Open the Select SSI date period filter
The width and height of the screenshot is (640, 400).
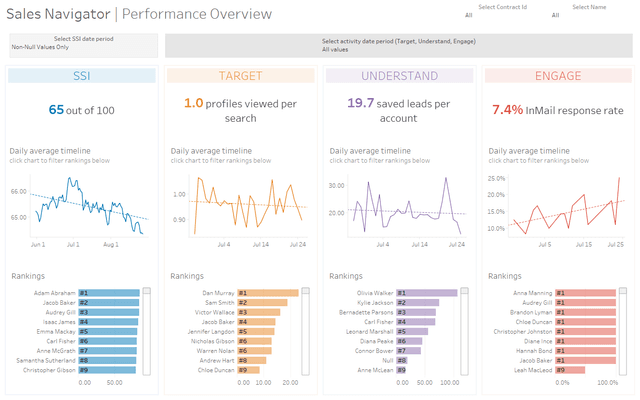[82, 46]
